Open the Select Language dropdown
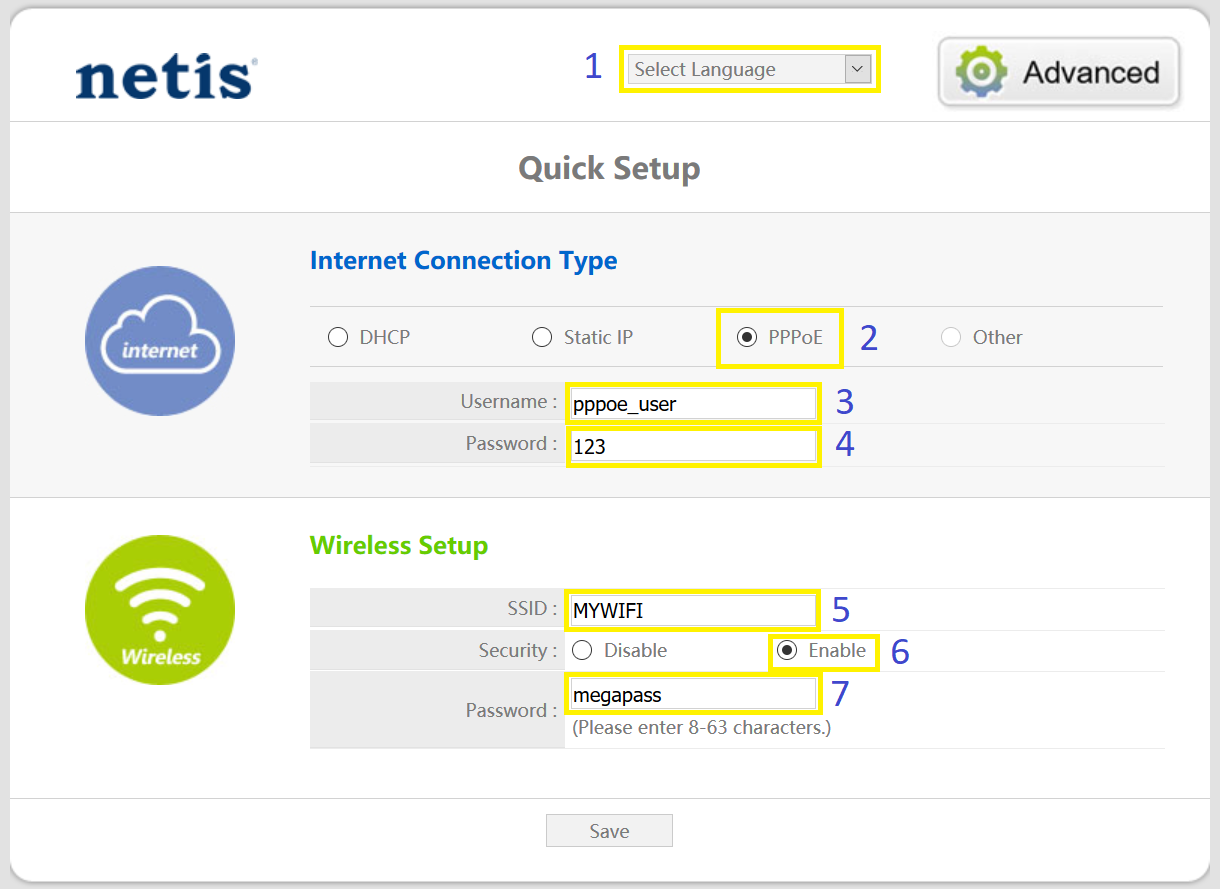The image size is (1220, 889). [x=749, y=69]
